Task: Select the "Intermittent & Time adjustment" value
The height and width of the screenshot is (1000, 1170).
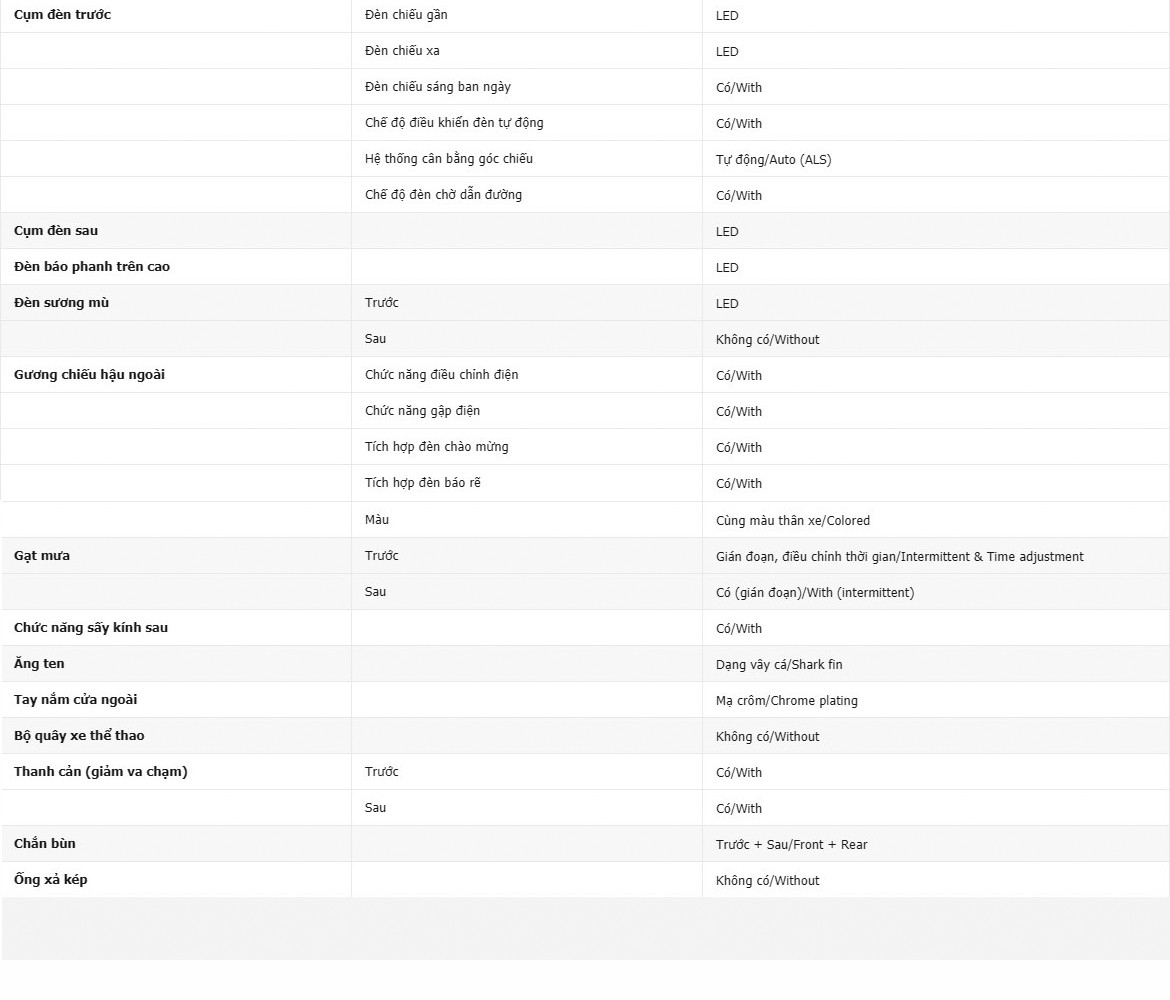Action: 899,557
